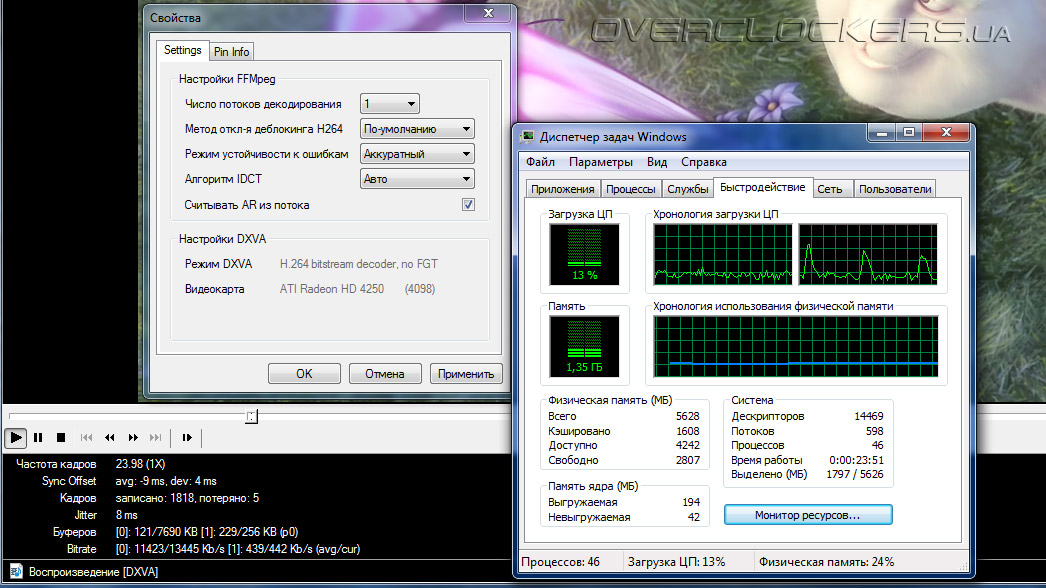Screen dimensions: 1046x588
Task: Click the Время работы value 0:00:23:51
Action: tap(857, 460)
